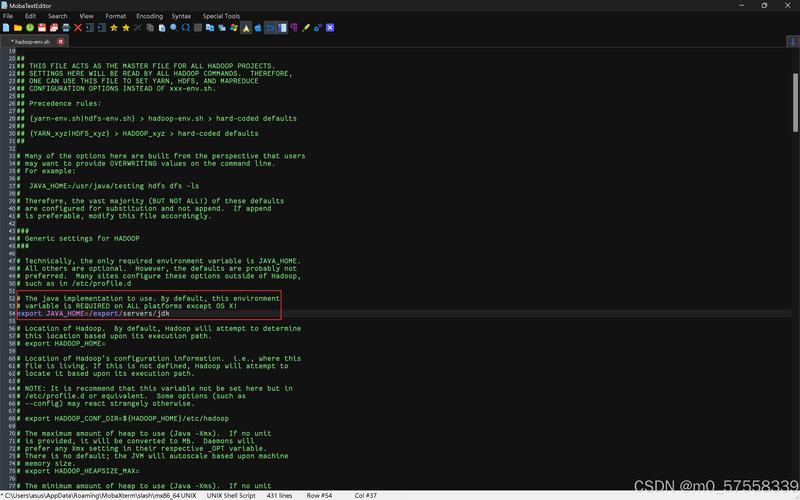
Task: Close the hadoop-env.sh tab with its red X
Action: (x=61, y=41)
